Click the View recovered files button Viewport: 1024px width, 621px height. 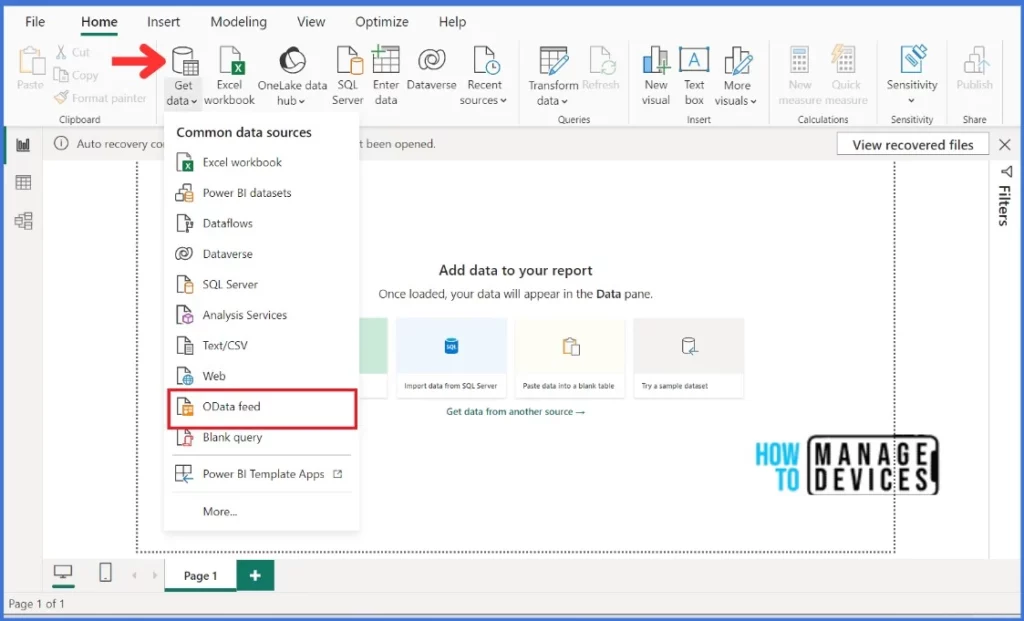(913, 145)
